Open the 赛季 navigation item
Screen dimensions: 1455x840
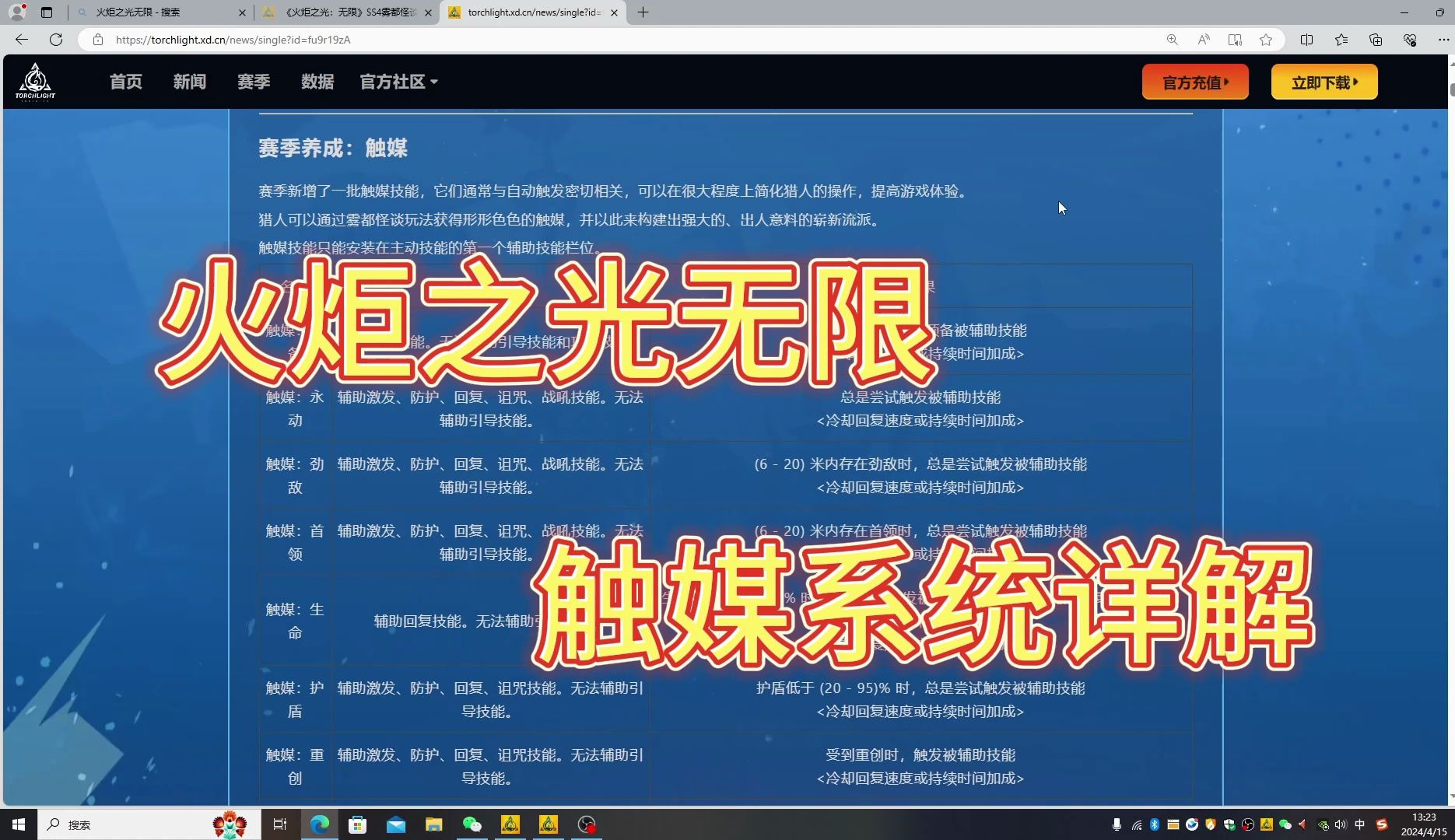point(254,82)
